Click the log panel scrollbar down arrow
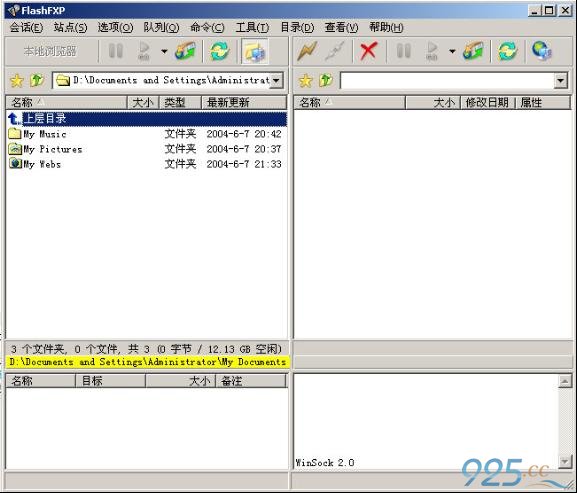Image resolution: width=577 pixels, height=493 pixels. (x=564, y=461)
